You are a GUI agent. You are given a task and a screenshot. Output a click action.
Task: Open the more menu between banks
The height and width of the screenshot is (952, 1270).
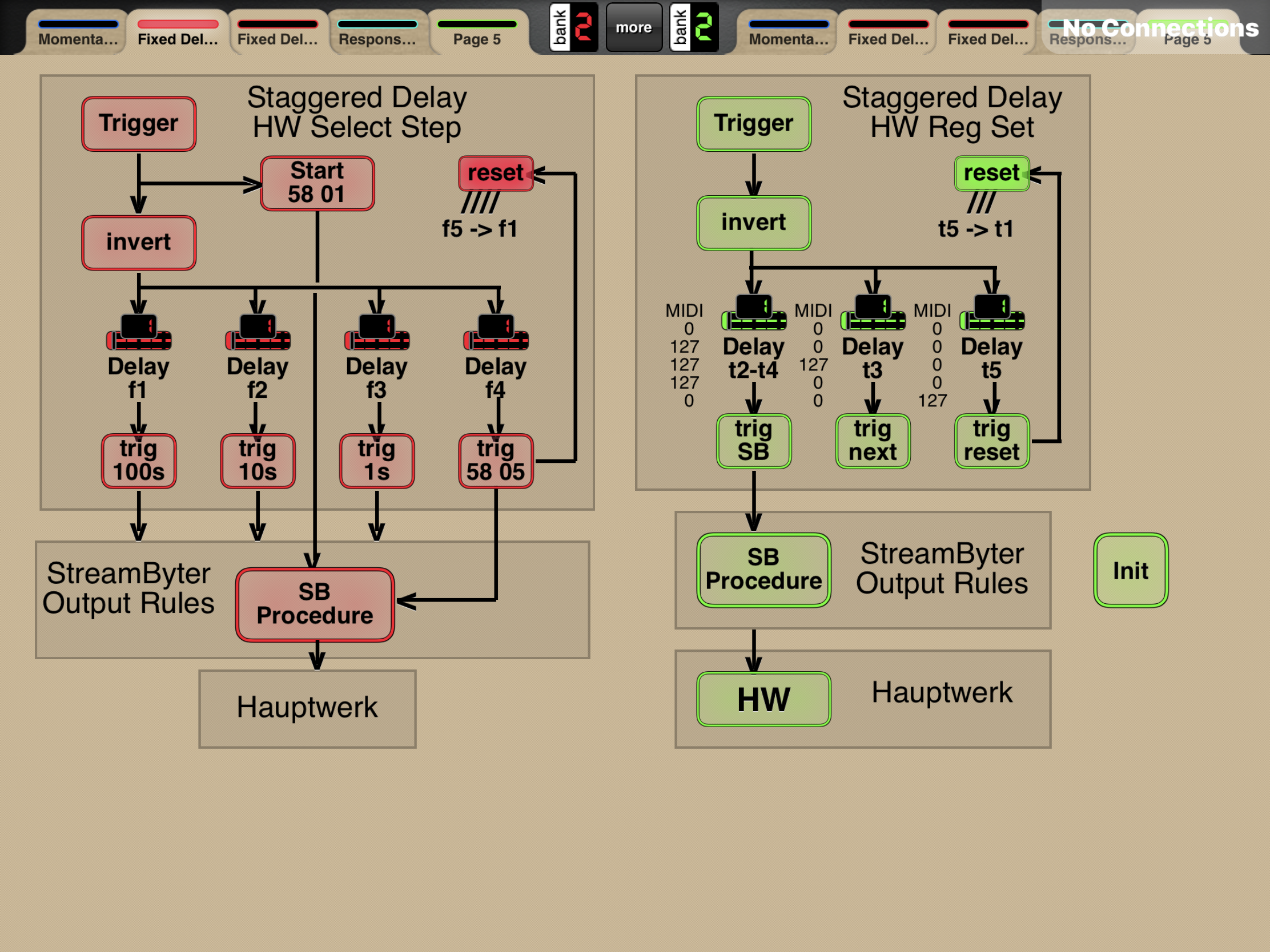pyautogui.click(x=634, y=27)
